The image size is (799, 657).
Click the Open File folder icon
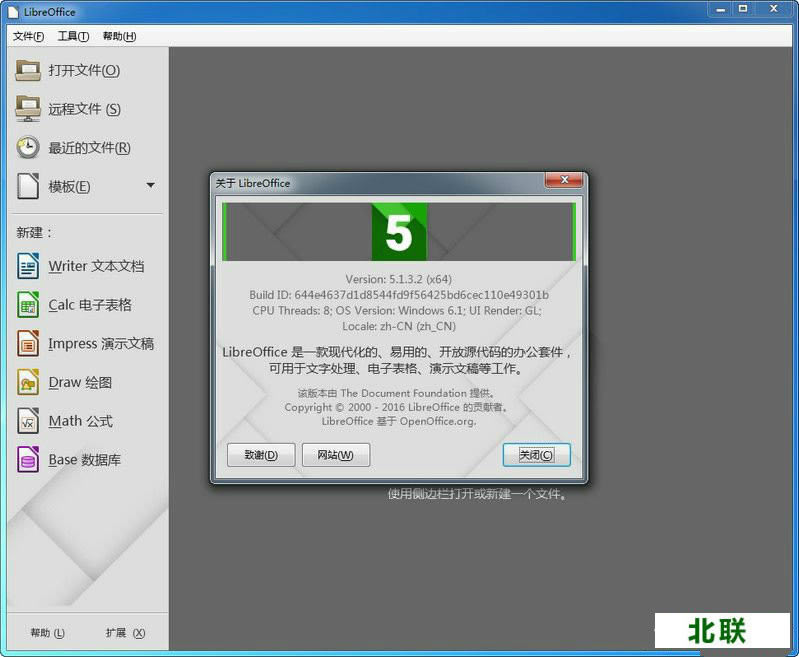pyautogui.click(x=28, y=70)
